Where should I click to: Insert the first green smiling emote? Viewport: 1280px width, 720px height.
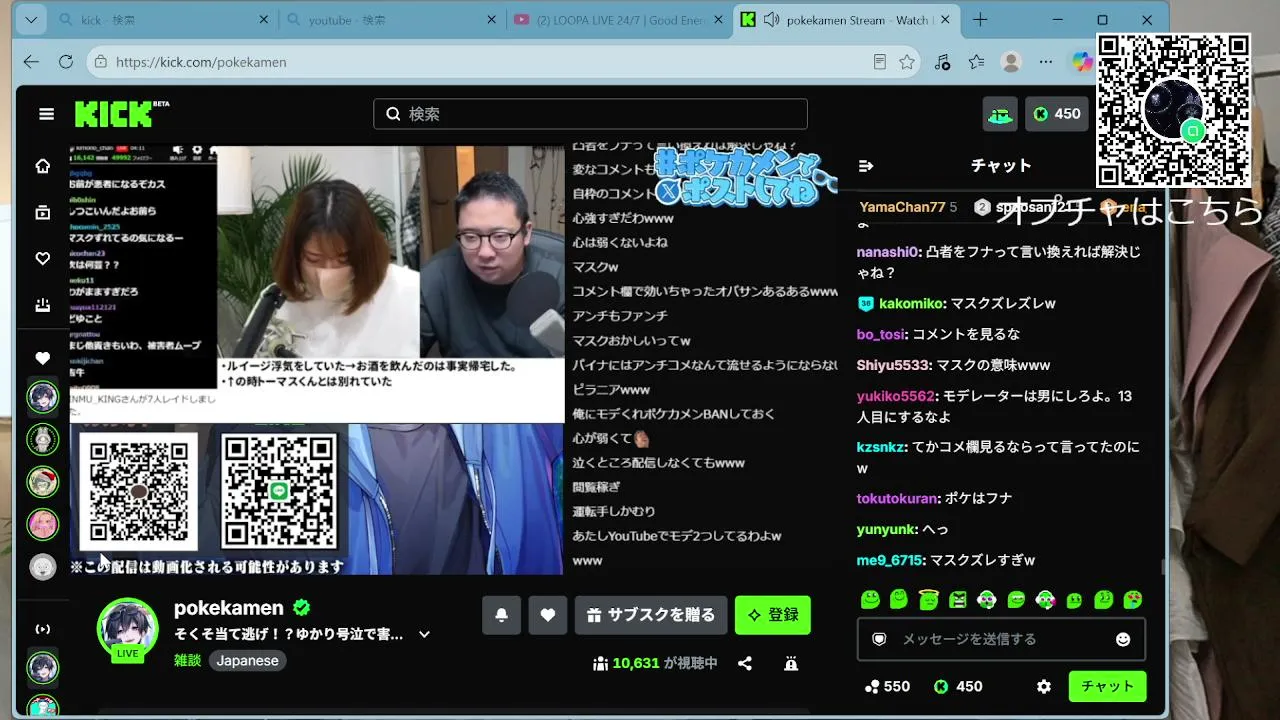870,600
